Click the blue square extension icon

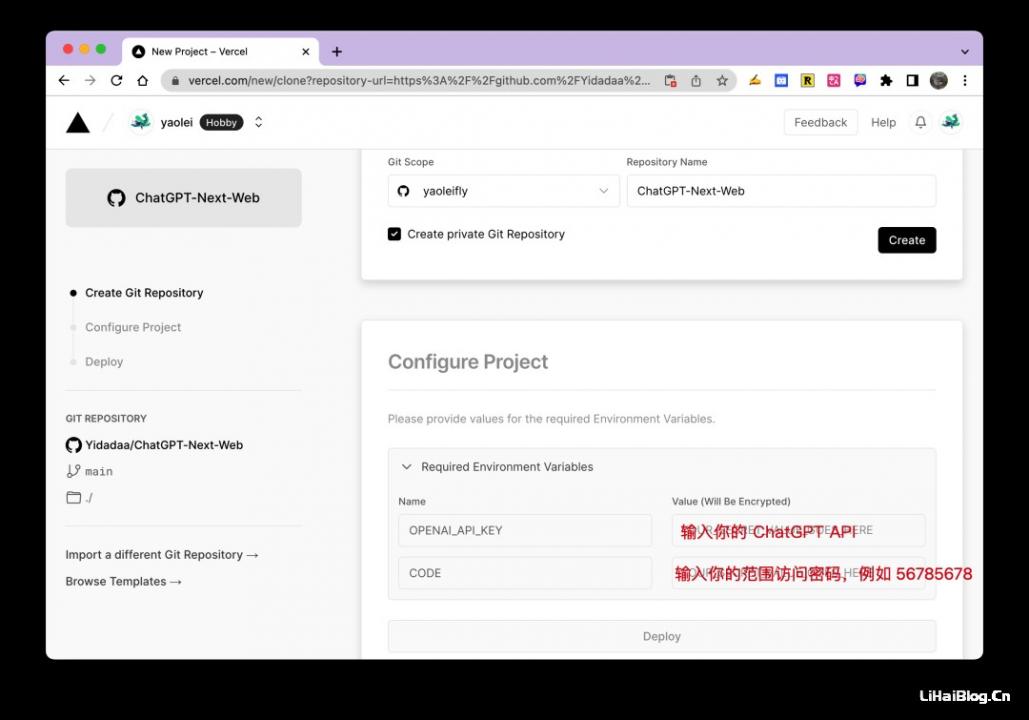point(781,80)
